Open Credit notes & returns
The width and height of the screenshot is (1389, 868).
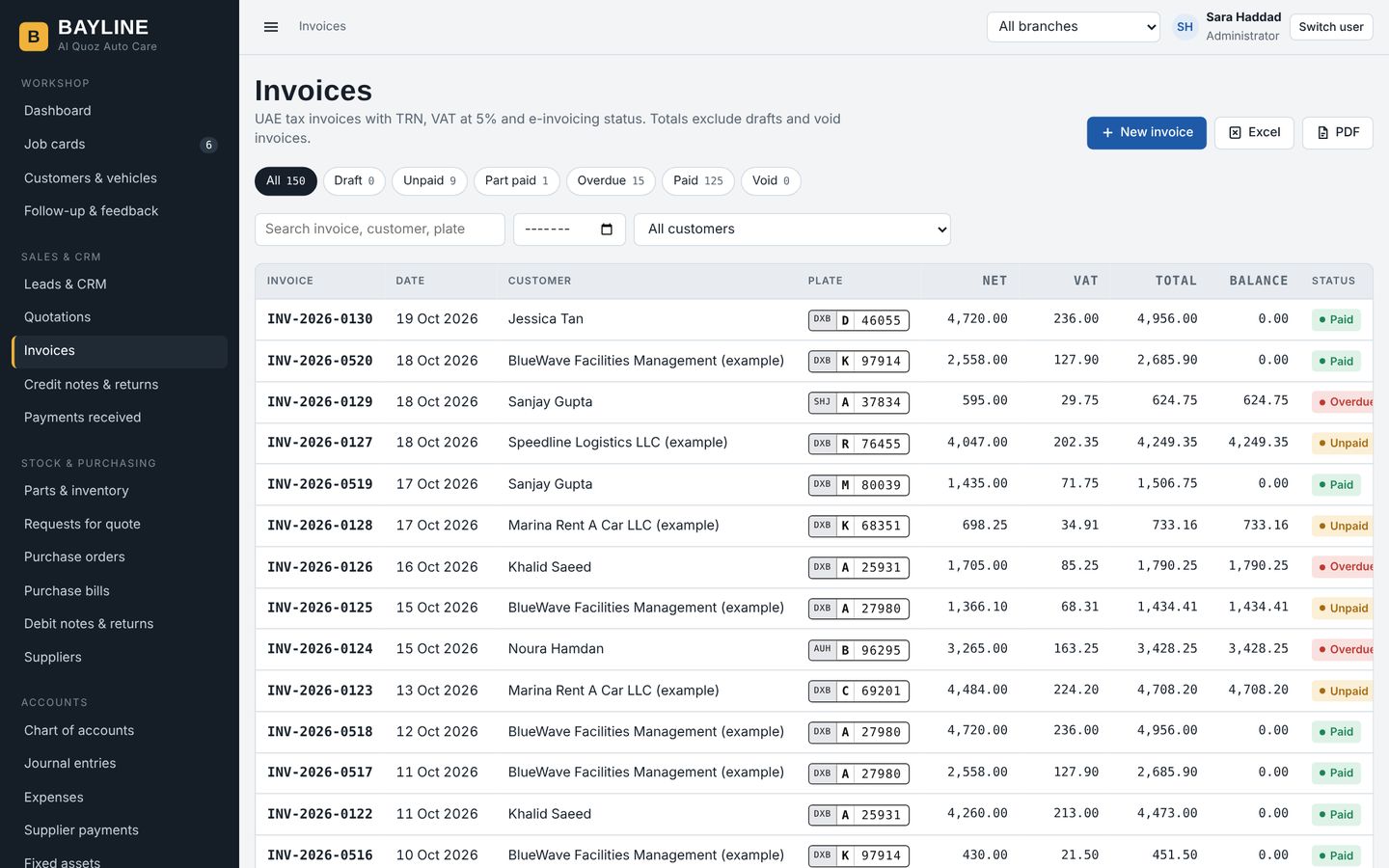point(120,385)
